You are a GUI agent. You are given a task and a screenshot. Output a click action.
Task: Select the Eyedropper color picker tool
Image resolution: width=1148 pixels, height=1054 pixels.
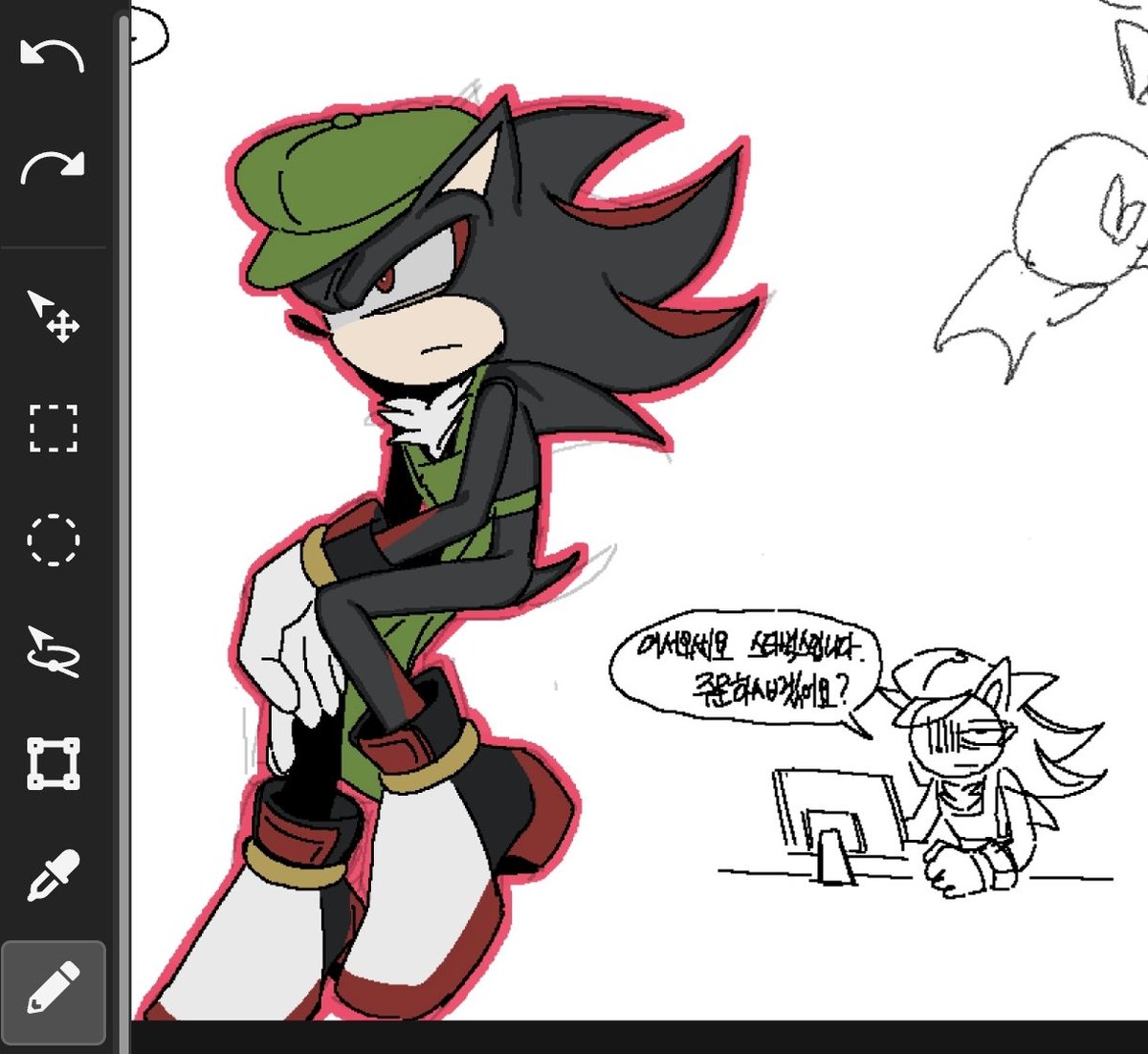click(x=53, y=874)
